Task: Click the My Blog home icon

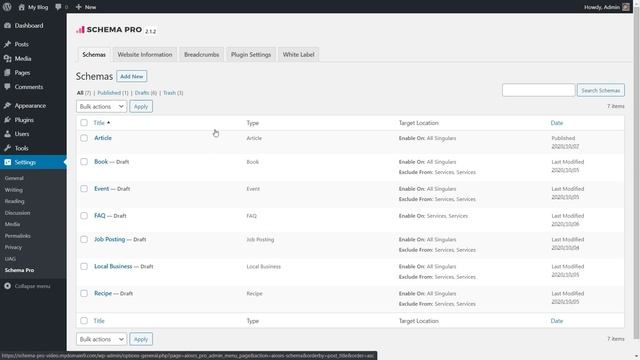Action: [22, 7]
